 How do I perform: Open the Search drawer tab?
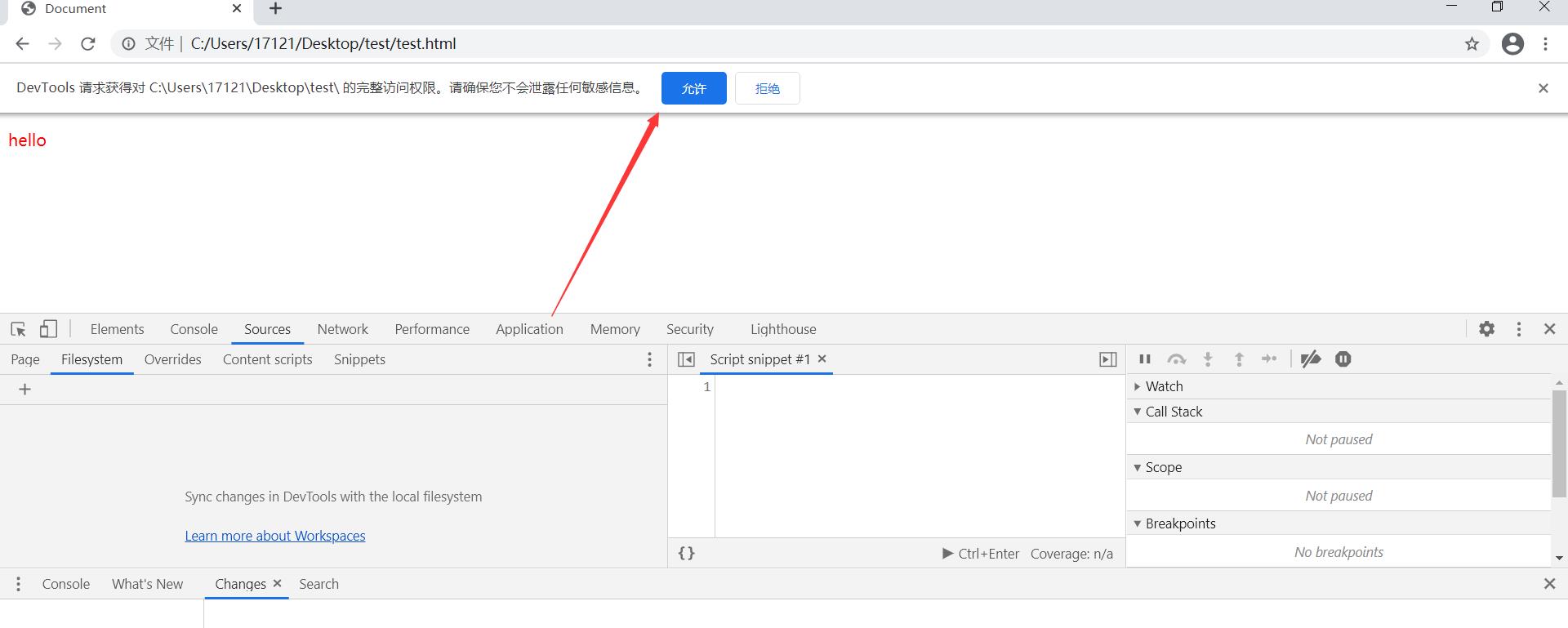click(x=318, y=584)
